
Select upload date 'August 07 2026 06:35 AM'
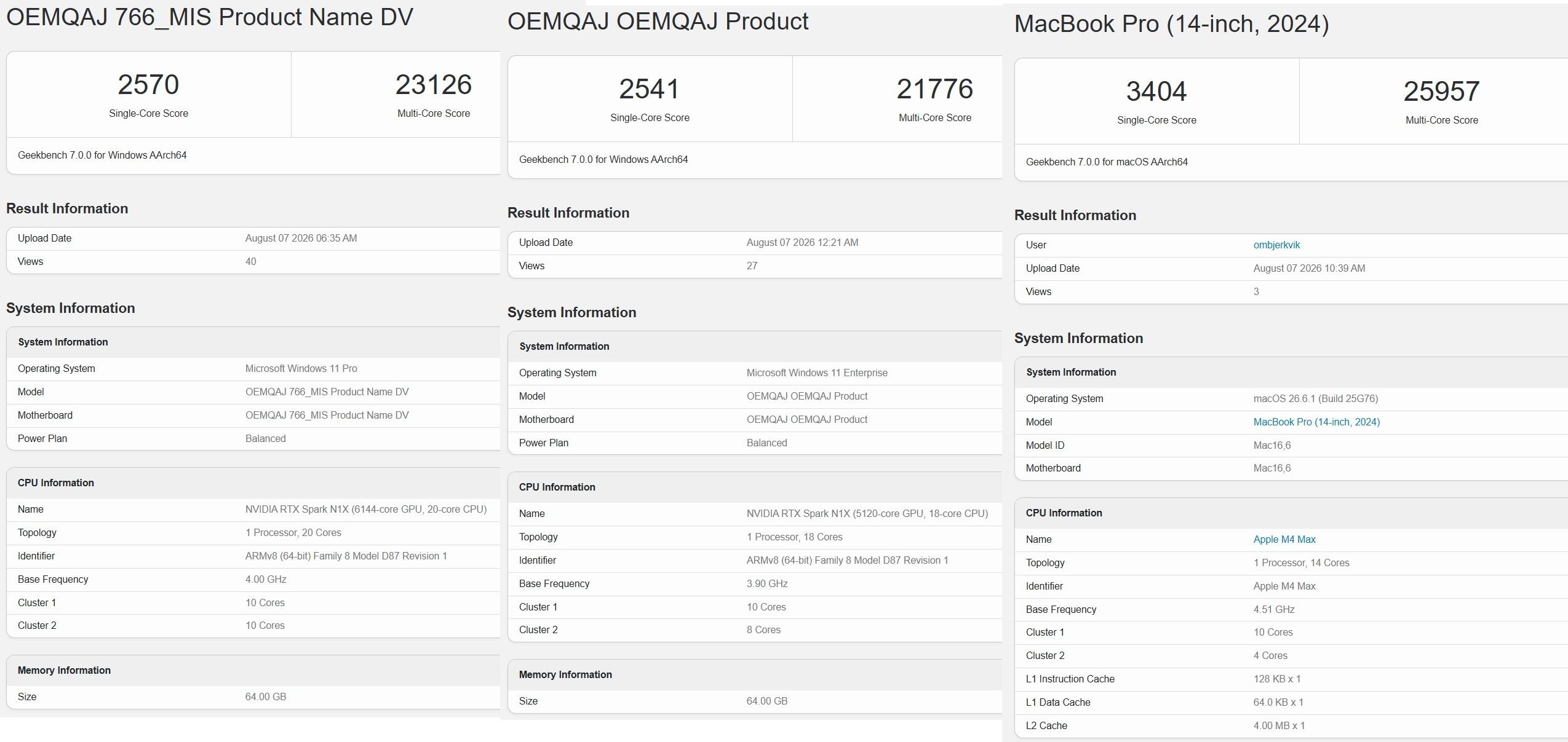pyautogui.click(x=301, y=238)
